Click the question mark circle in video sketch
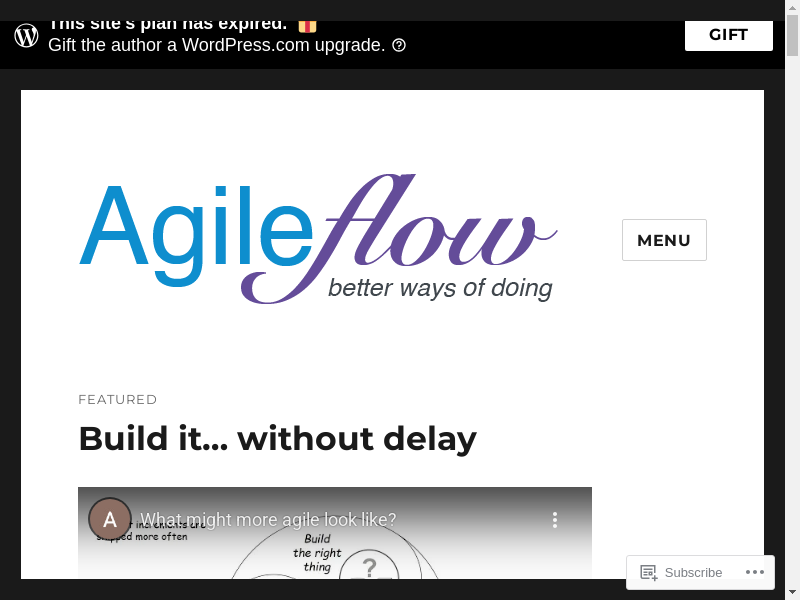 tap(369, 568)
